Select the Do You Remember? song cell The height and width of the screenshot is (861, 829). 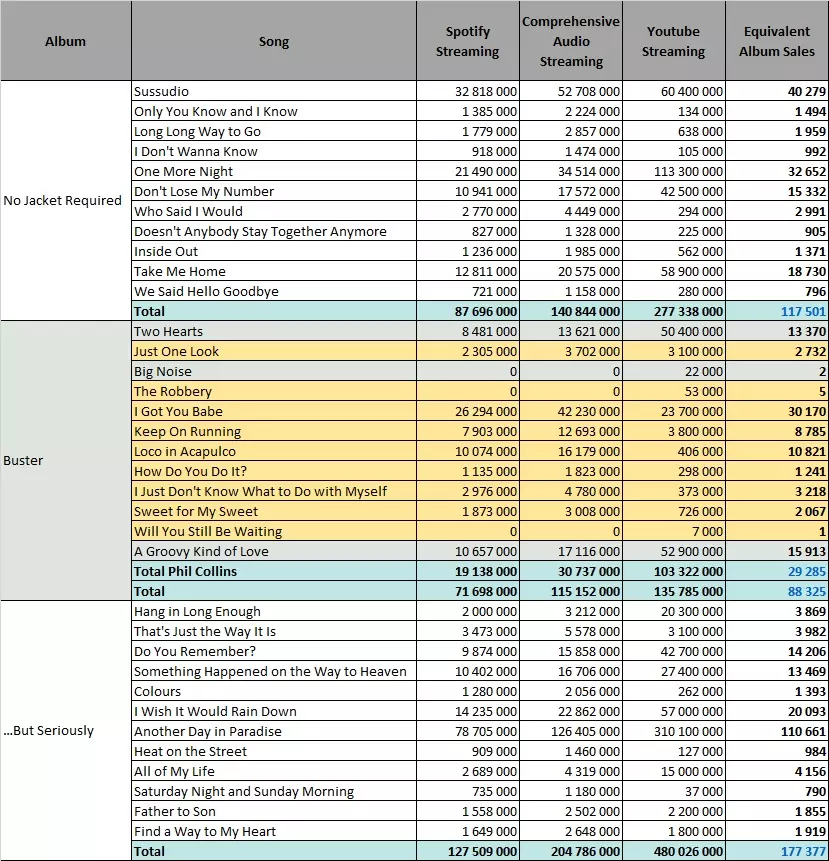click(274, 652)
